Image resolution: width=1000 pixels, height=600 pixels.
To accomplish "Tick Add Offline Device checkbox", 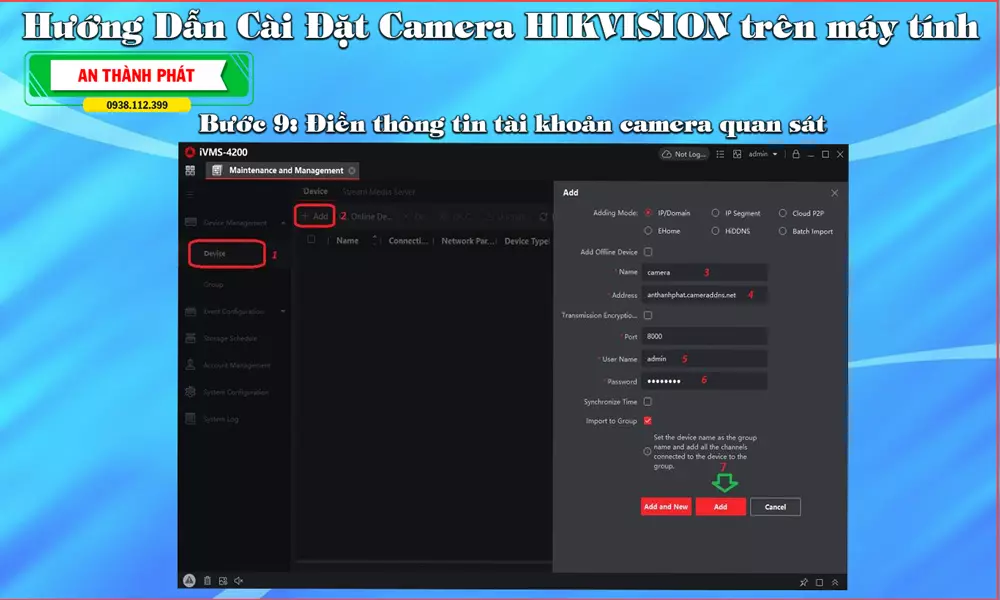I will point(648,252).
